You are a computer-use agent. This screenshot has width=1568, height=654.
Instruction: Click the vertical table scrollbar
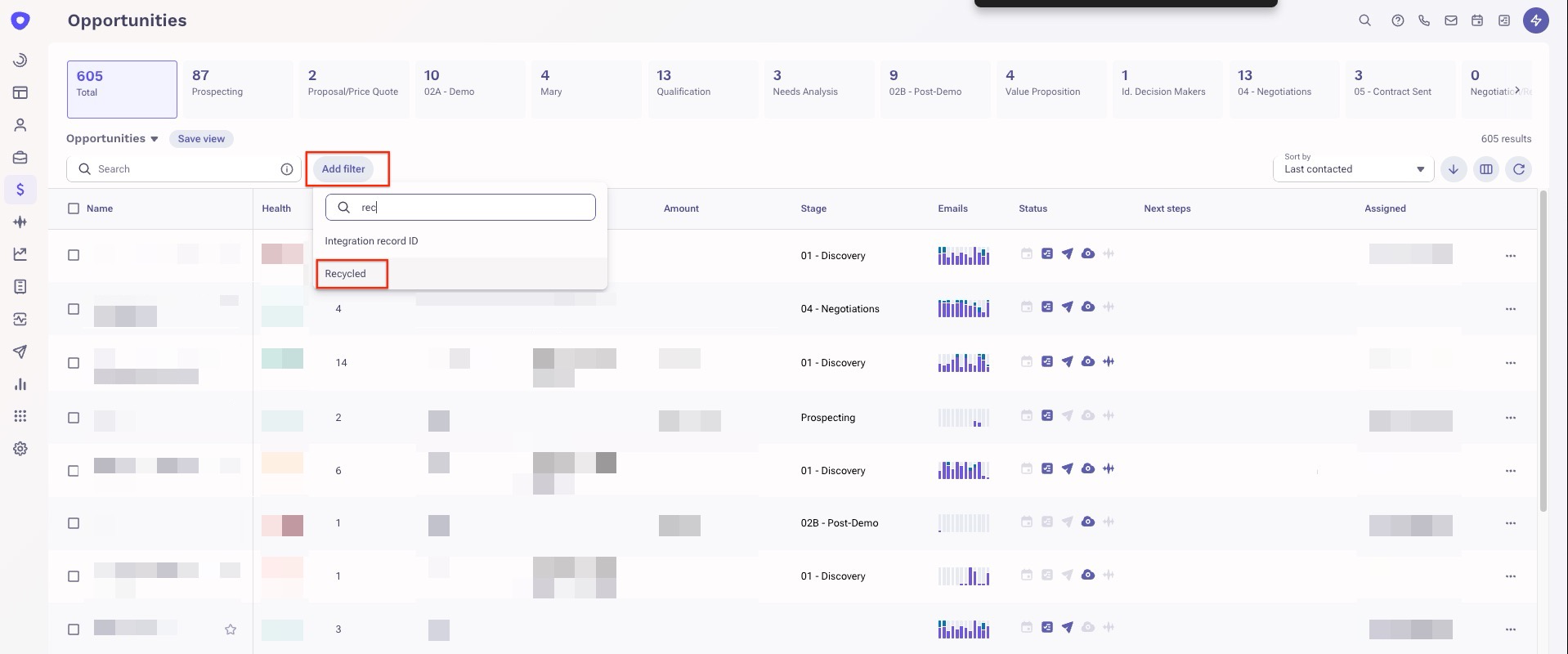pyautogui.click(x=1543, y=352)
